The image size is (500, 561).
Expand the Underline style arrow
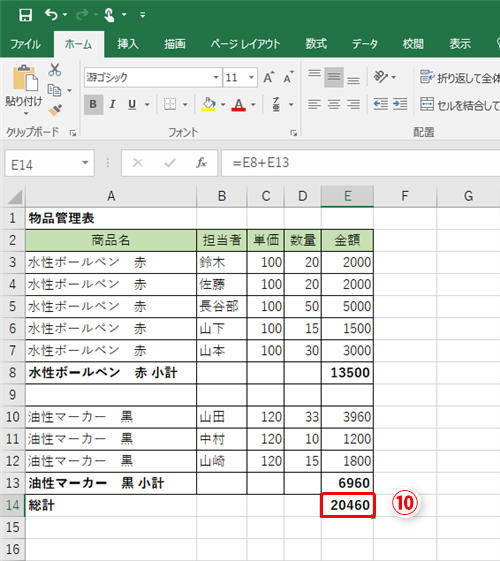point(147,105)
